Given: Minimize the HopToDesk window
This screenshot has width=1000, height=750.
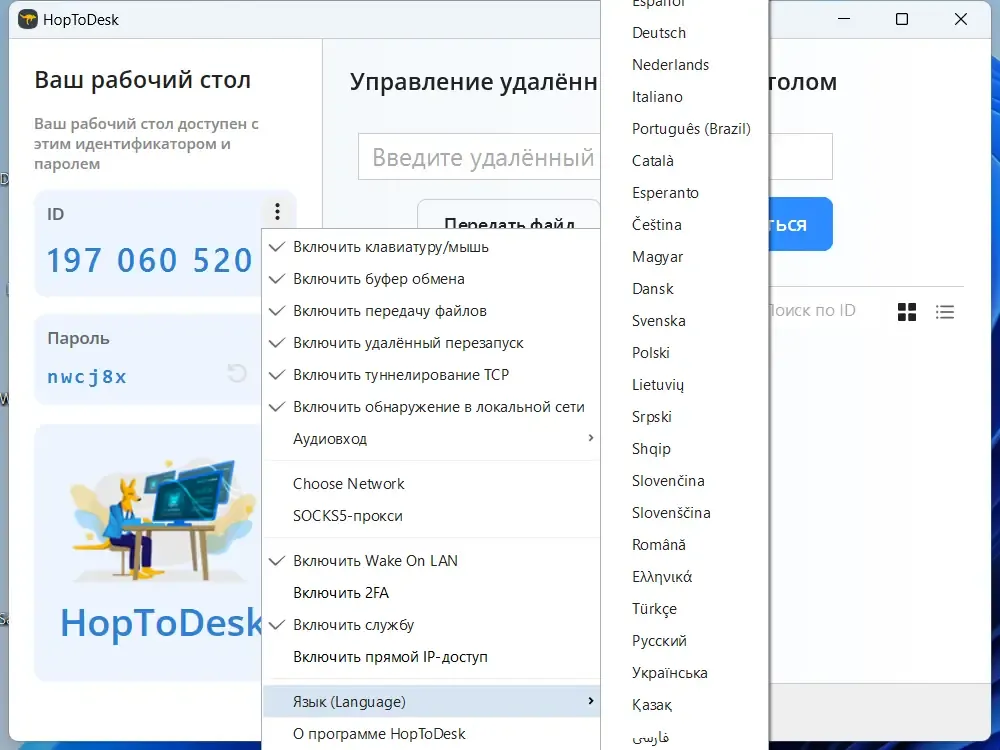Looking at the screenshot, I should point(844,19).
